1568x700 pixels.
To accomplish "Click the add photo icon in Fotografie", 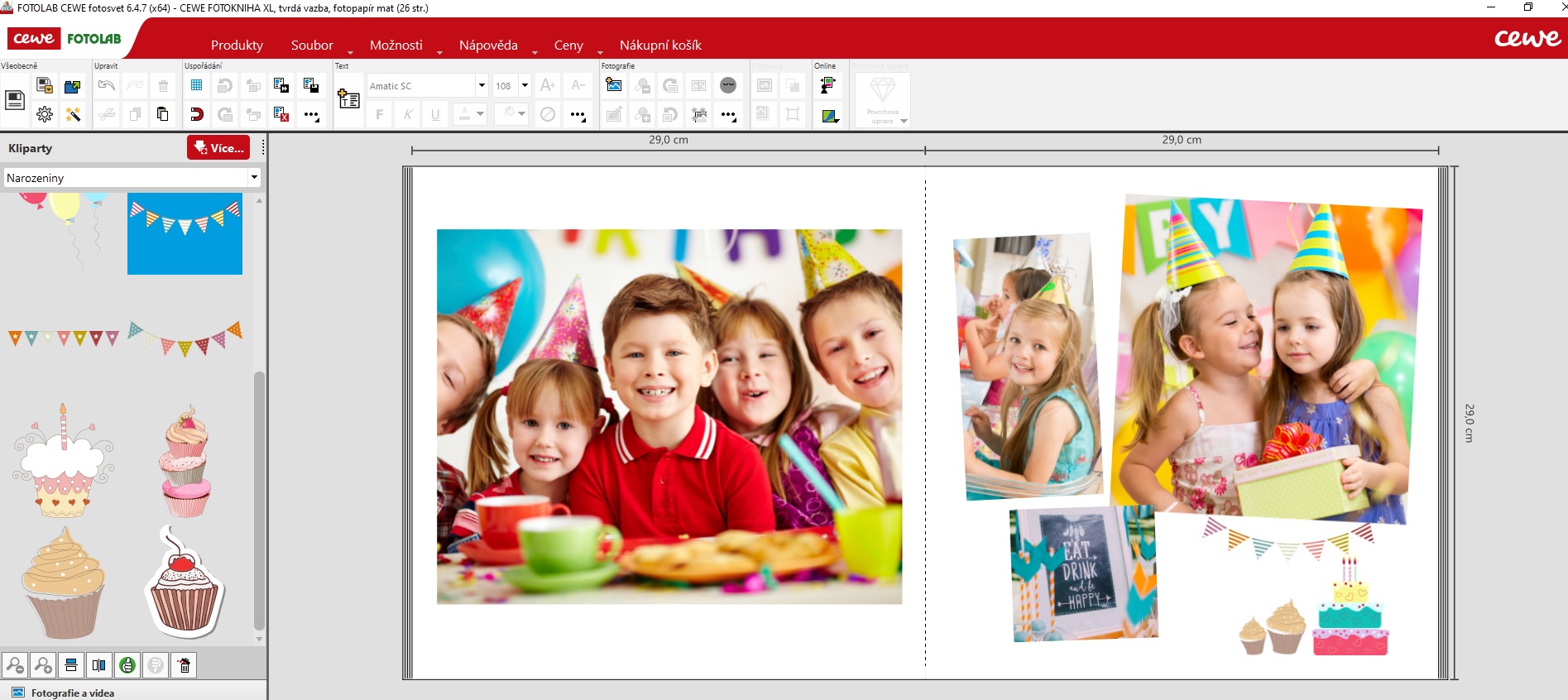I will tap(614, 85).
